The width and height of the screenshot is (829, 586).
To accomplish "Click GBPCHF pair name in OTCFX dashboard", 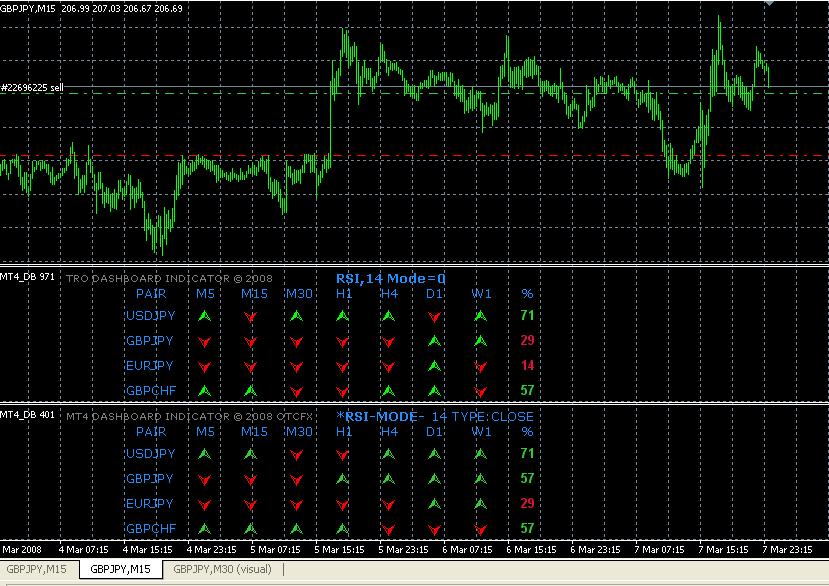I will (x=151, y=528).
